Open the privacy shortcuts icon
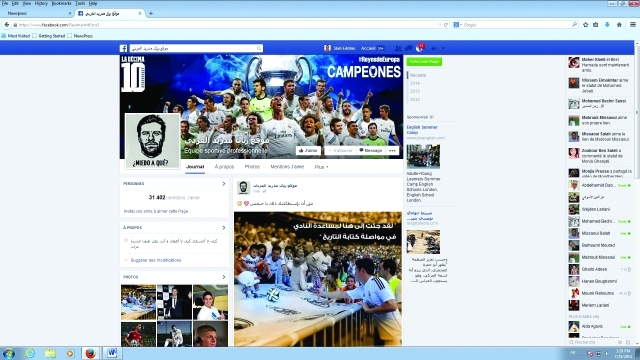 click(x=434, y=48)
